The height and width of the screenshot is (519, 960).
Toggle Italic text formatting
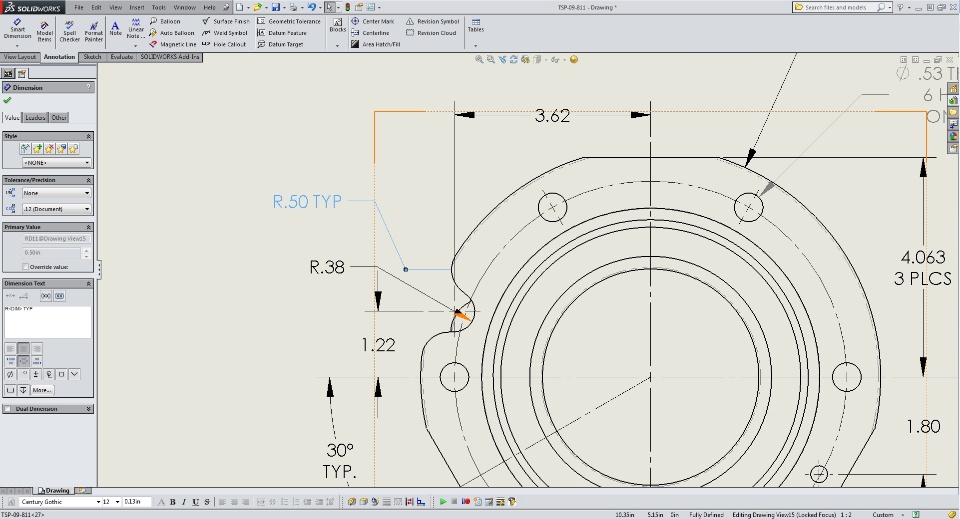[x=184, y=502]
